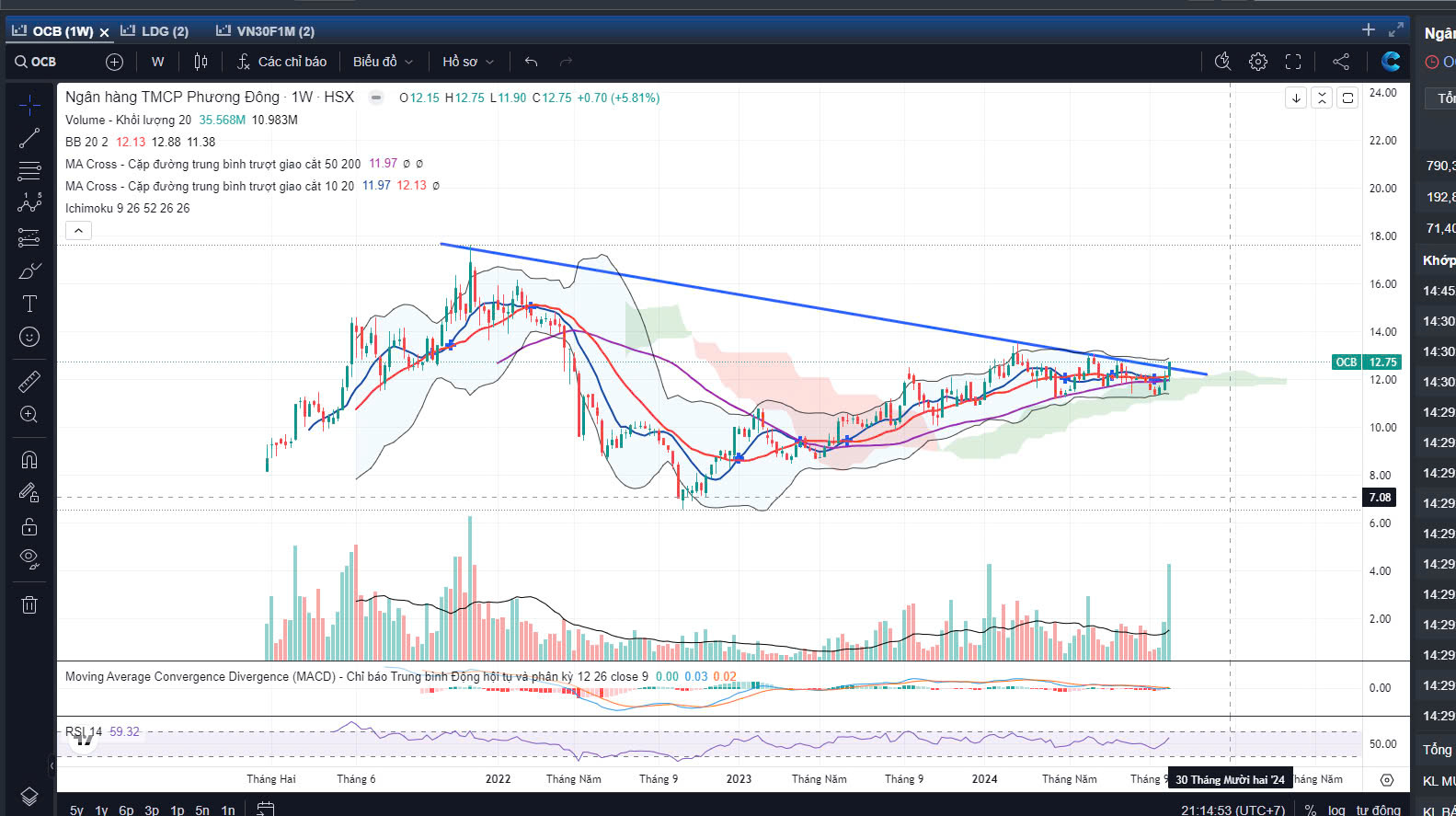
Task: Set the time range to 6p
Action: [x=126, y=810]
